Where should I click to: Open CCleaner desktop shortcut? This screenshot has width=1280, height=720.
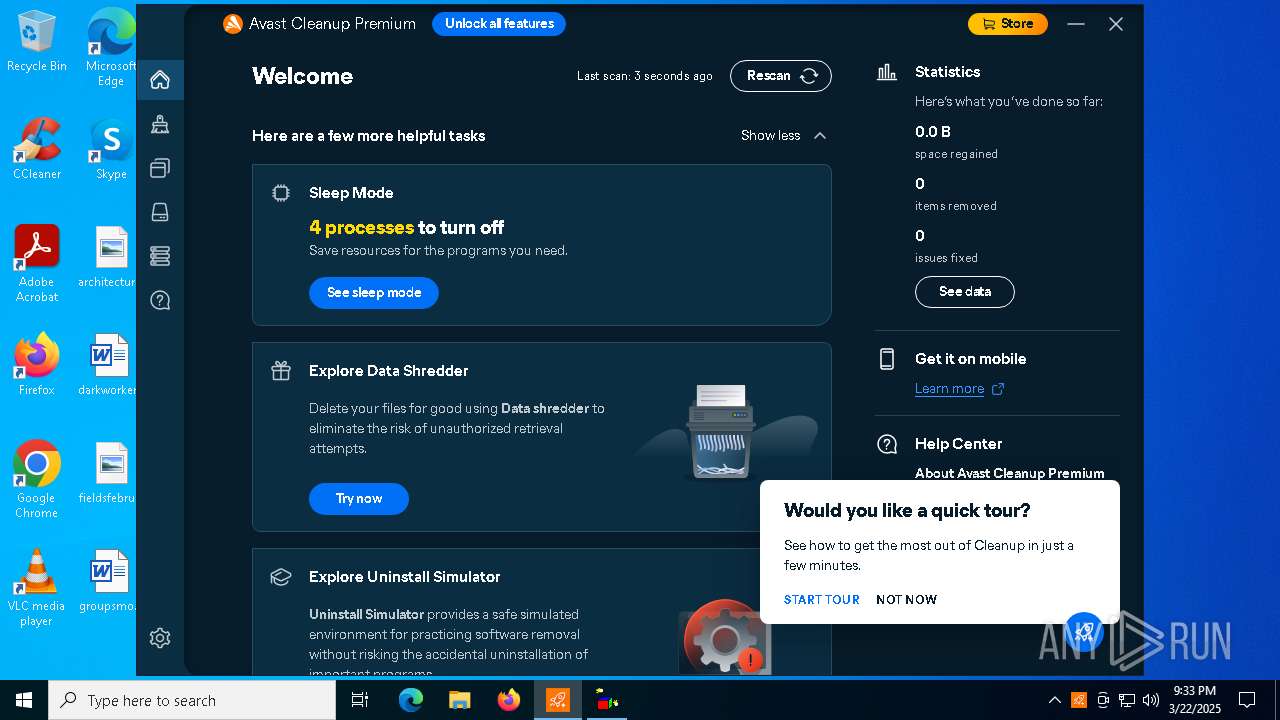pos(37,148)
